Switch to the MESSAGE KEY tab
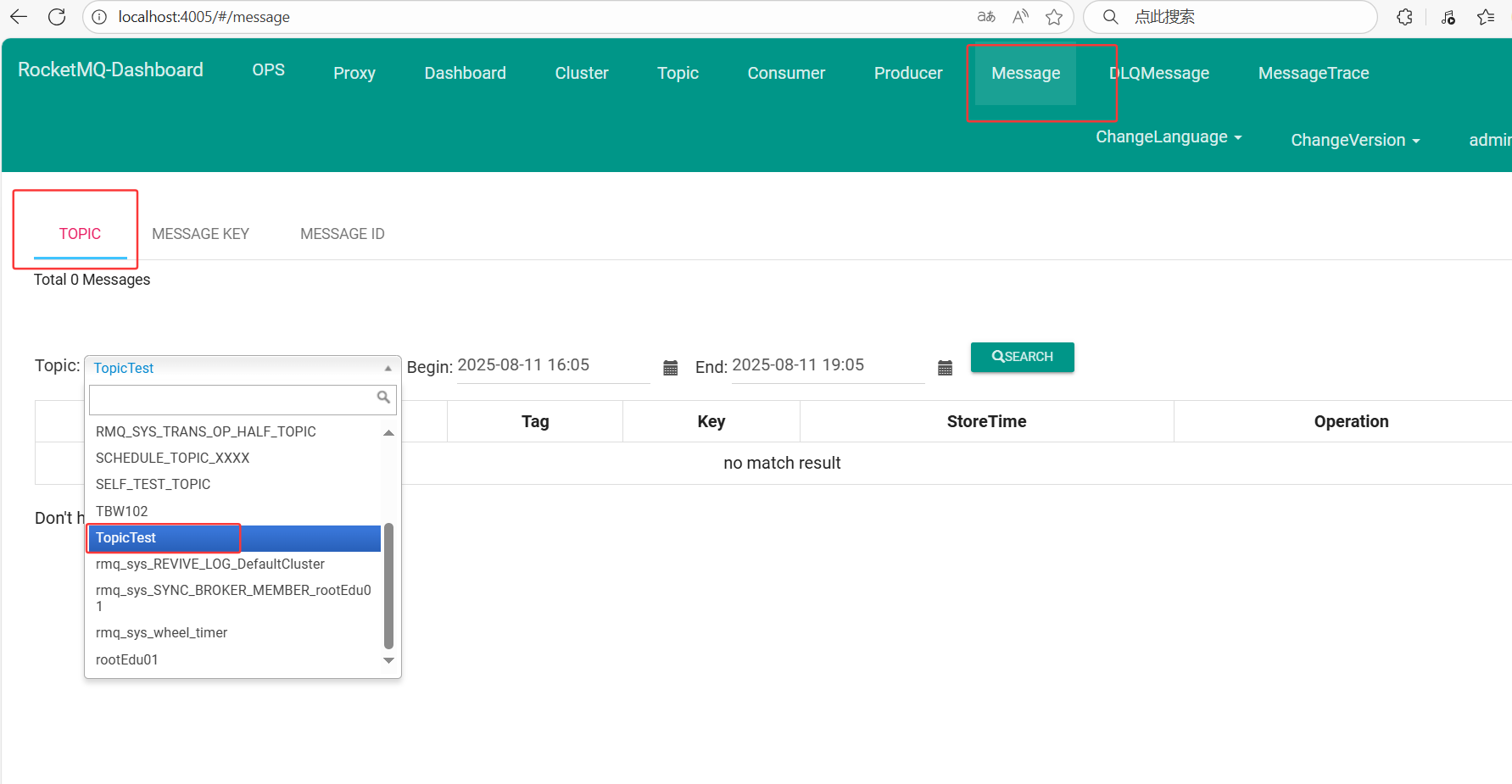 200,234
